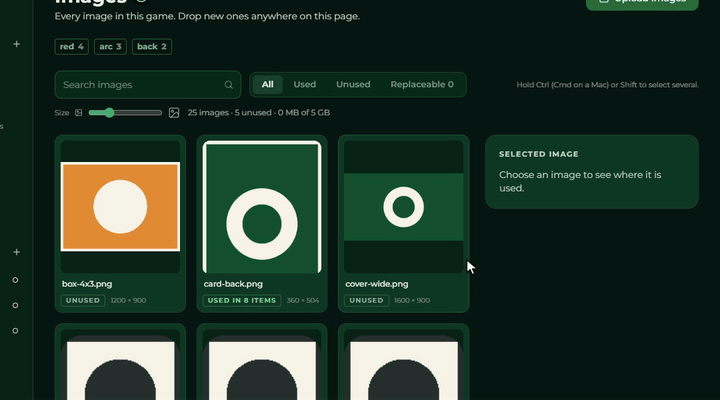
Task: Show only Unused images tab
Action: pyautogui.click(x=353, y=85)
